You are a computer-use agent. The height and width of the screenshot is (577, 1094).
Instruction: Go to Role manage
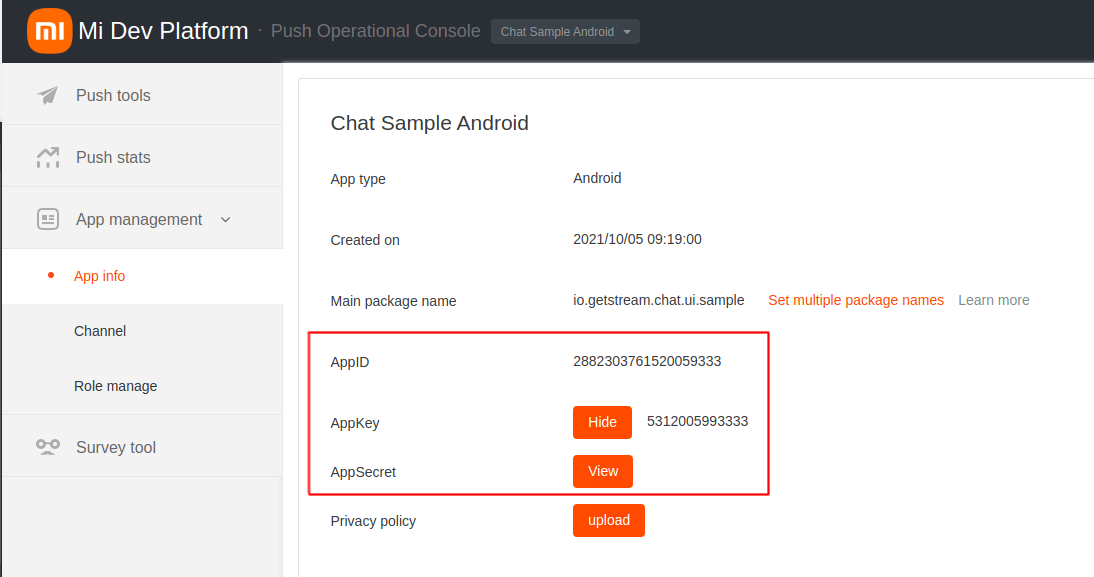pyautogui.click(x=115, y=385)
